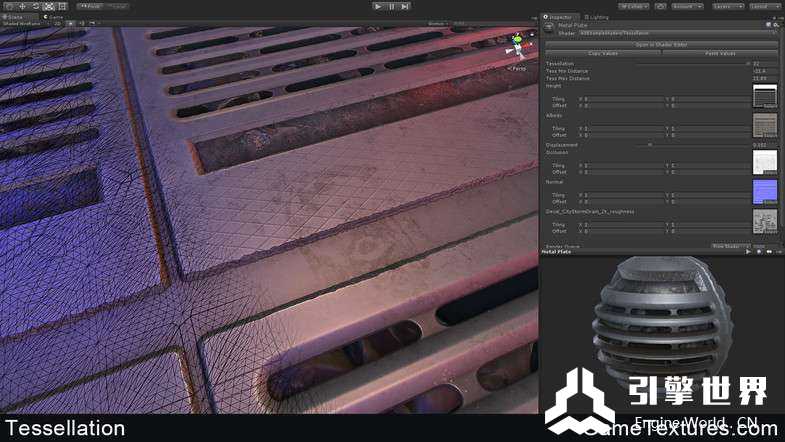Click the Scene view search field
The width and height of the screenshot is (785, 442).
491,24
